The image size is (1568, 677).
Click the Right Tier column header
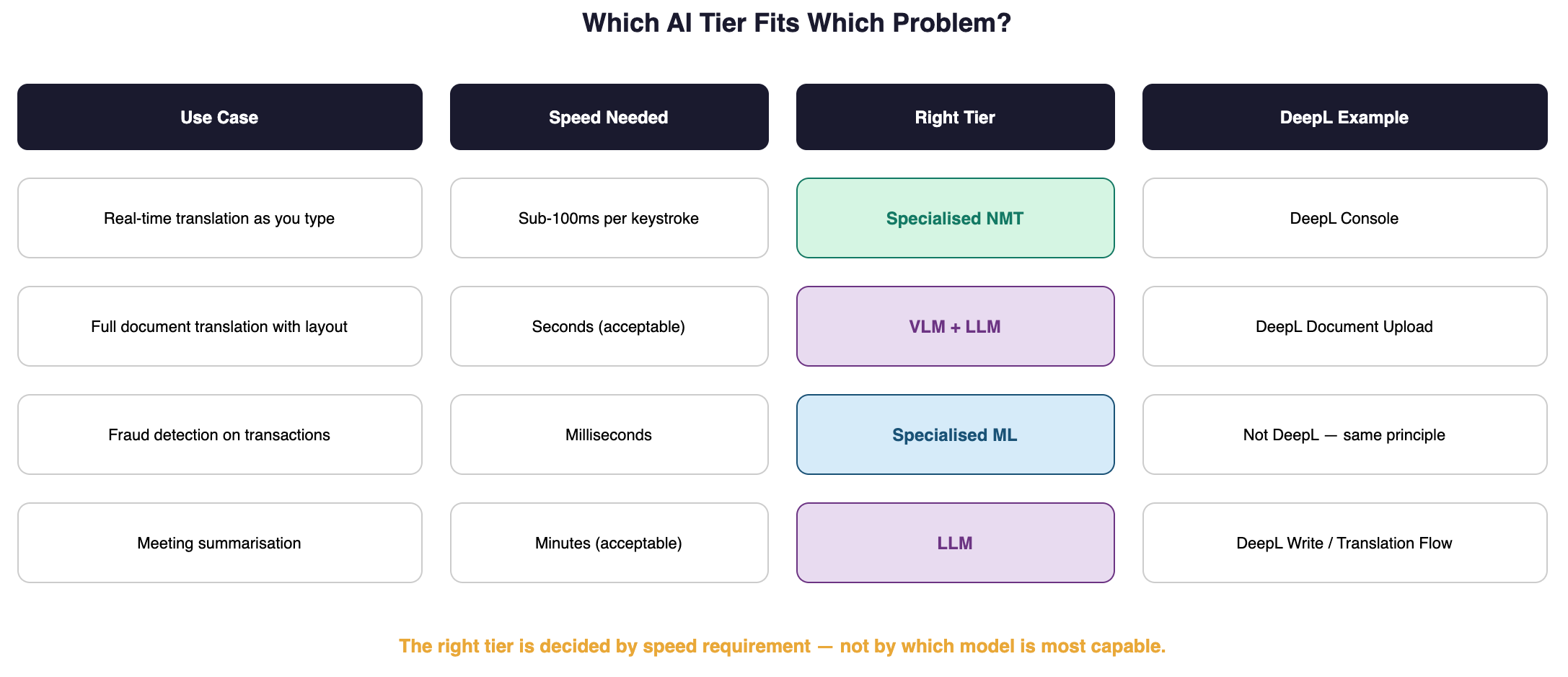956,117
